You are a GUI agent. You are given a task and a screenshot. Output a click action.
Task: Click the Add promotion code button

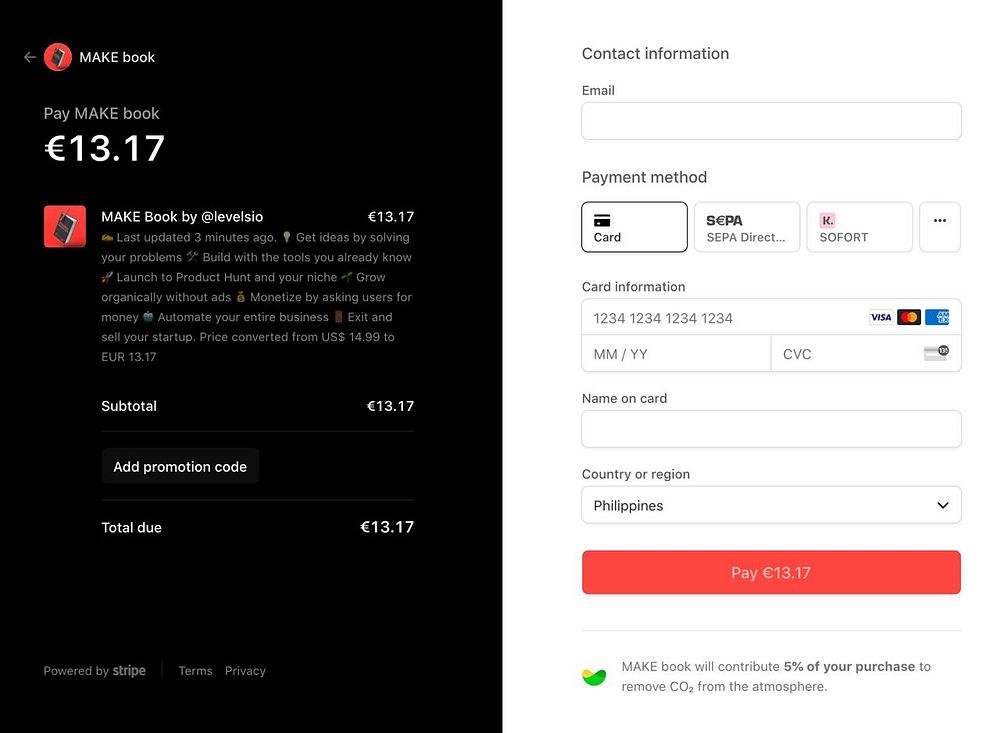[180, 466]
